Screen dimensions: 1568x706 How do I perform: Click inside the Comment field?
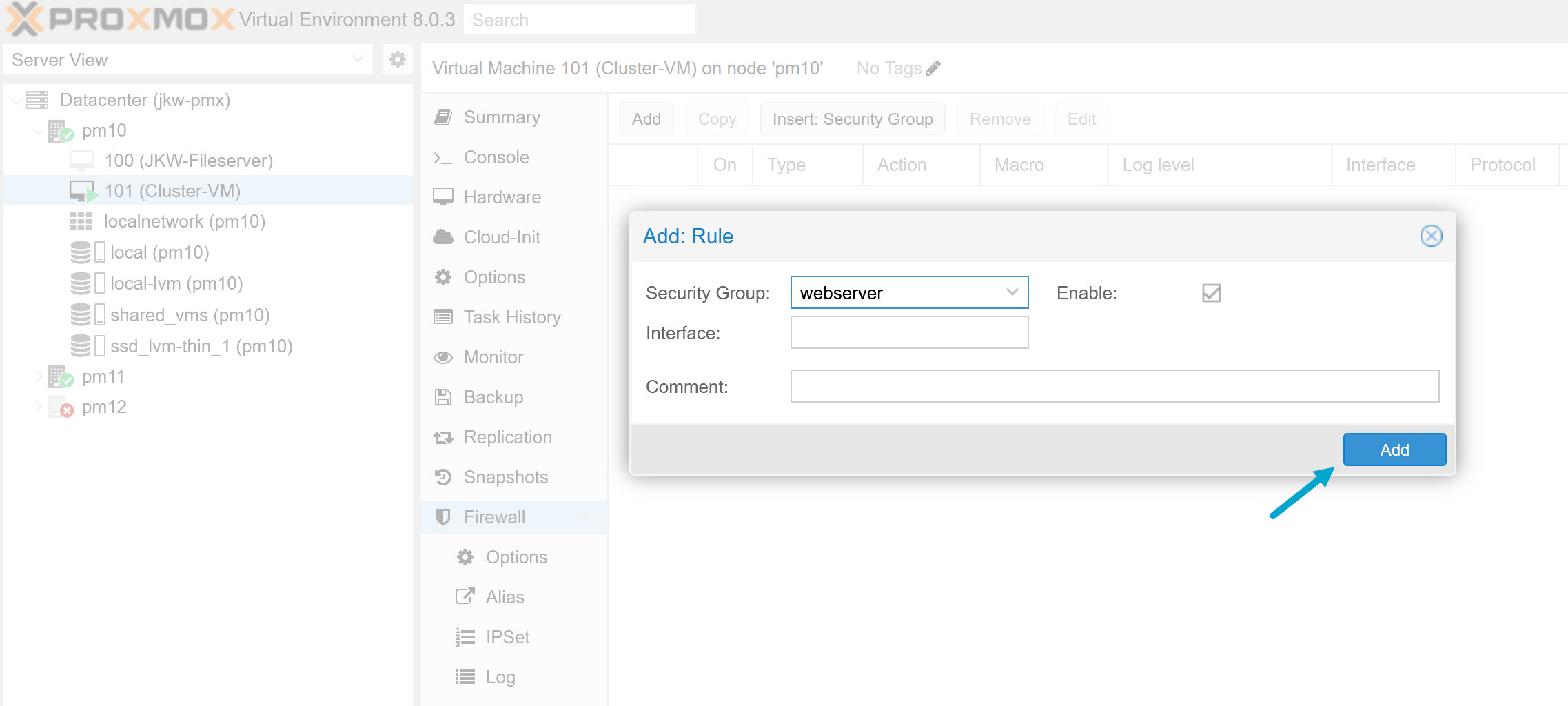(x=1114, y=386)
